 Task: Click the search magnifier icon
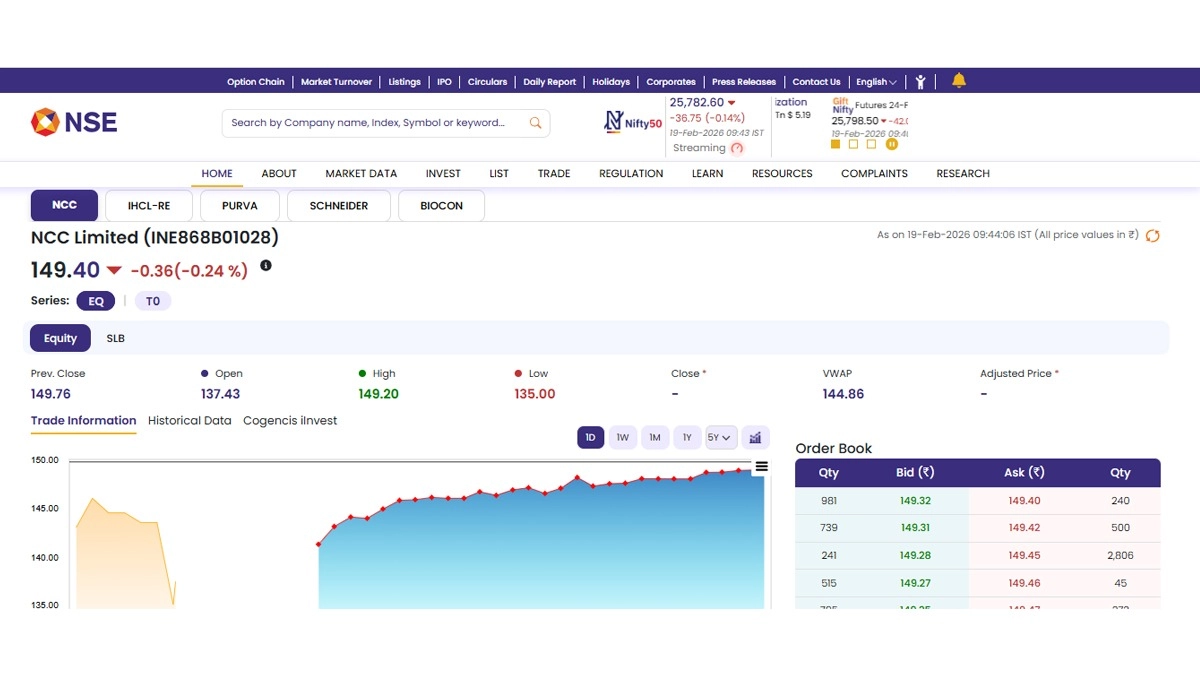[x=536, y=123]
